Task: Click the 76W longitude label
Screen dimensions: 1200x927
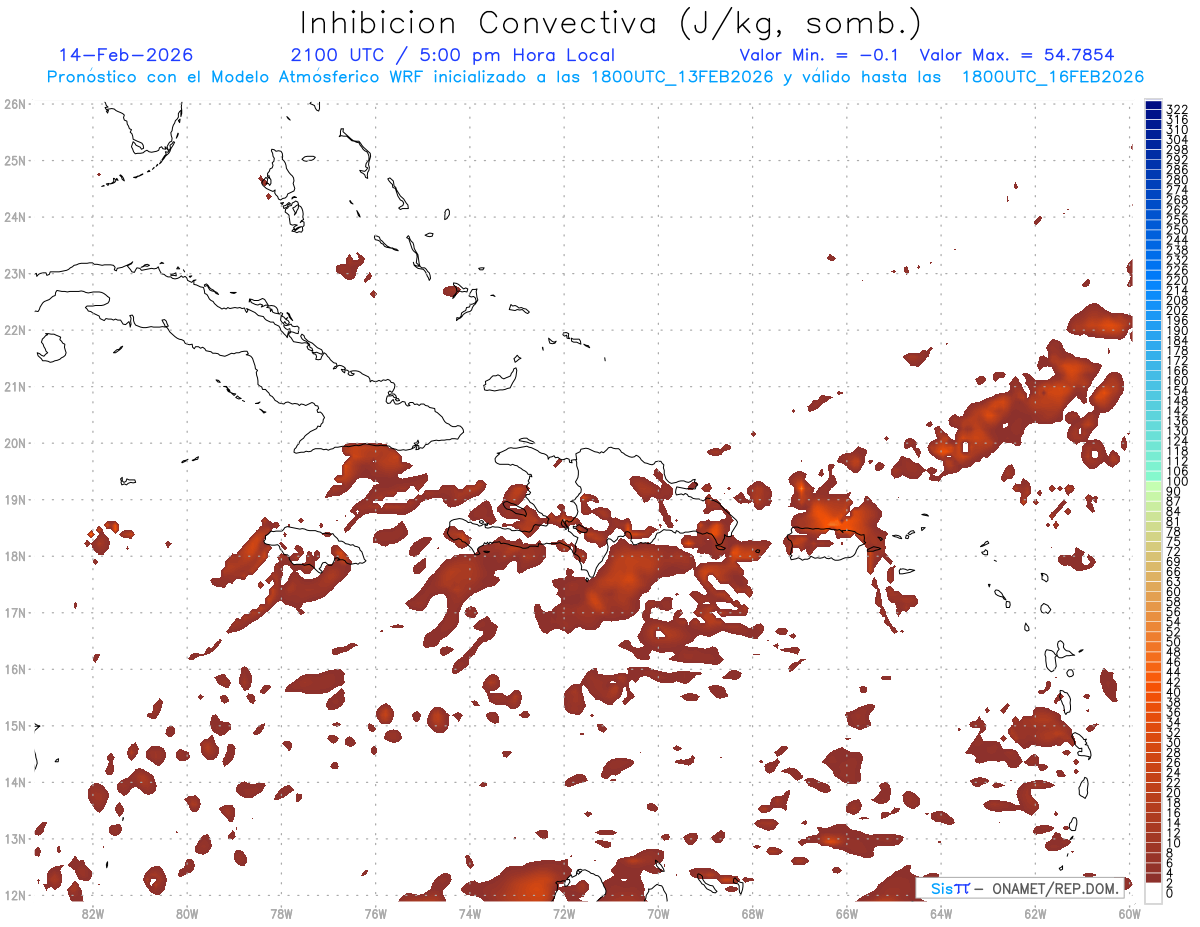Action: point(376,913)
